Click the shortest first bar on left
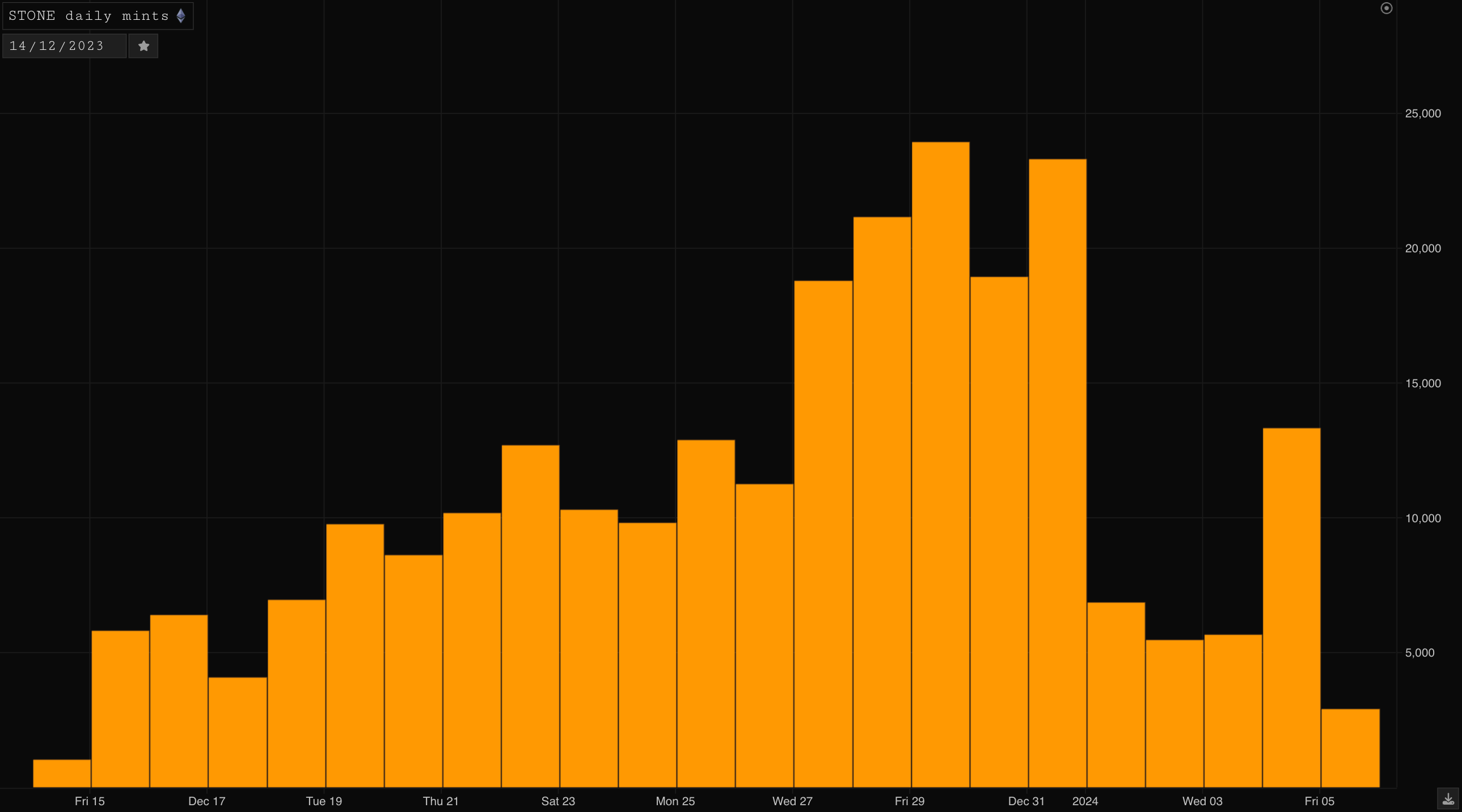This screenshot has width=1462, height=812. tap(62, 773)
